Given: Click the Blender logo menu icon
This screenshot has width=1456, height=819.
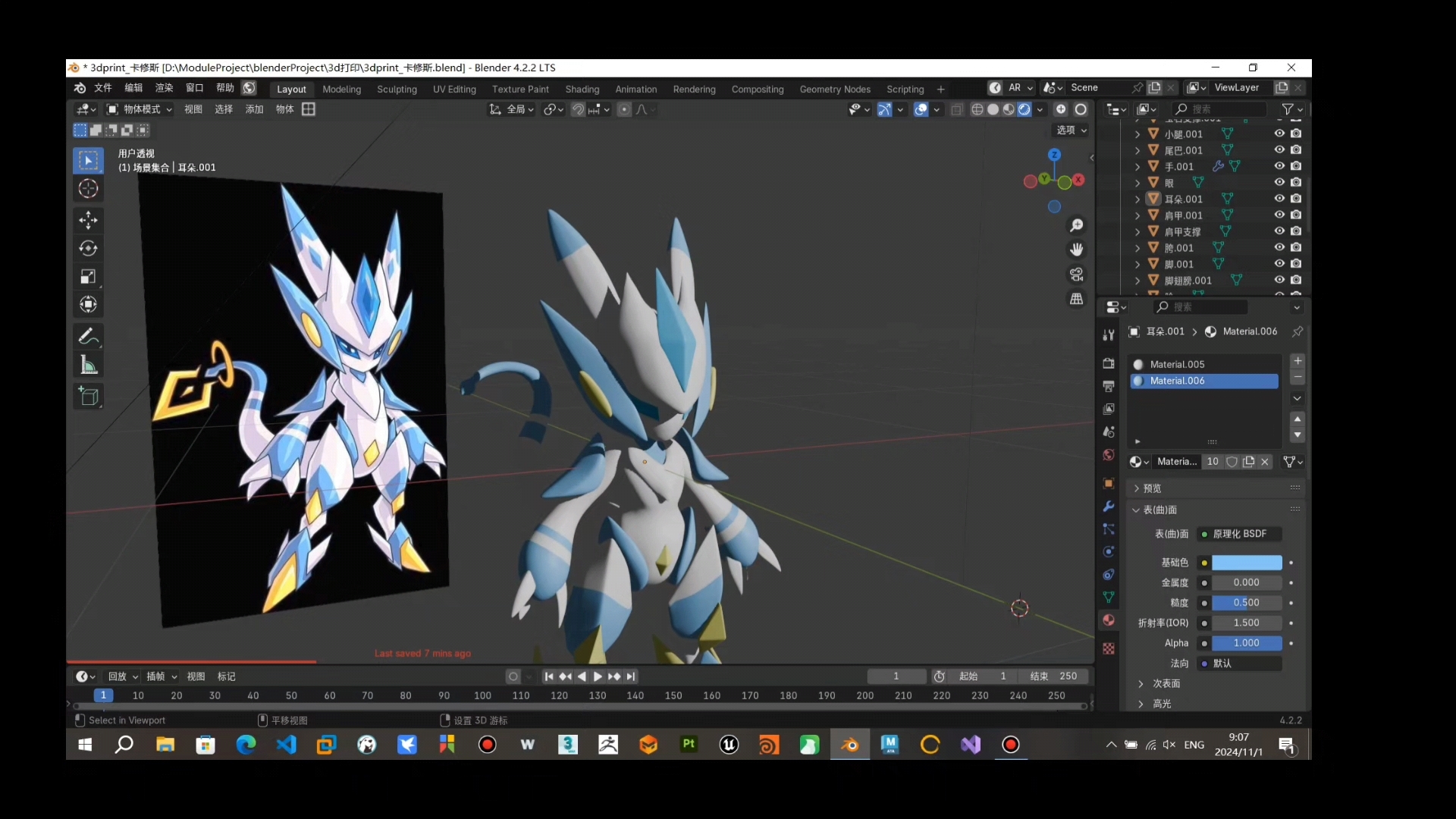Looking at the screenshot, I should [x=79, y=88].
